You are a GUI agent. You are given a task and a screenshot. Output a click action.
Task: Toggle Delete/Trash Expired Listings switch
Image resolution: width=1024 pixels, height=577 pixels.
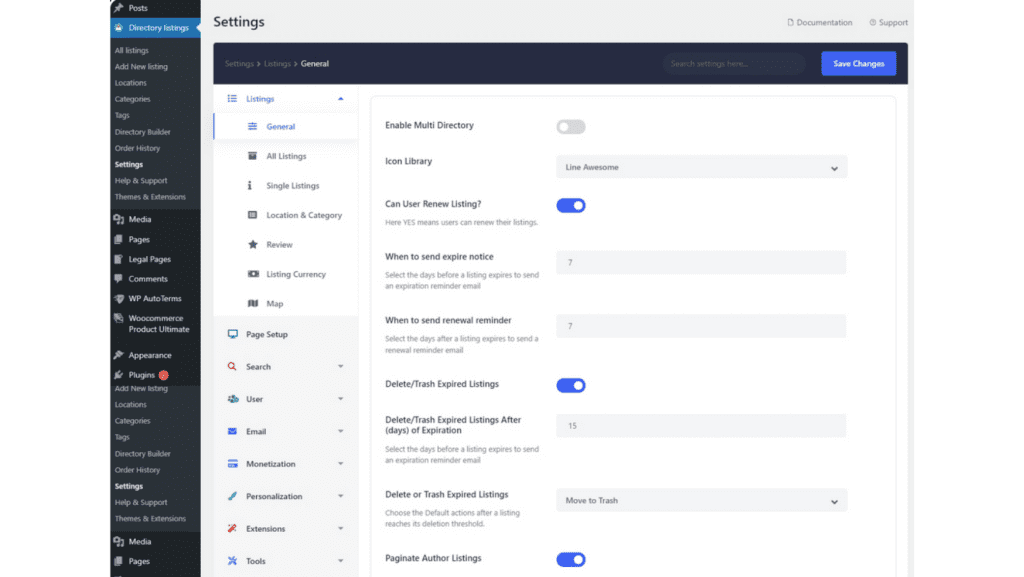[x=571, y=385]
